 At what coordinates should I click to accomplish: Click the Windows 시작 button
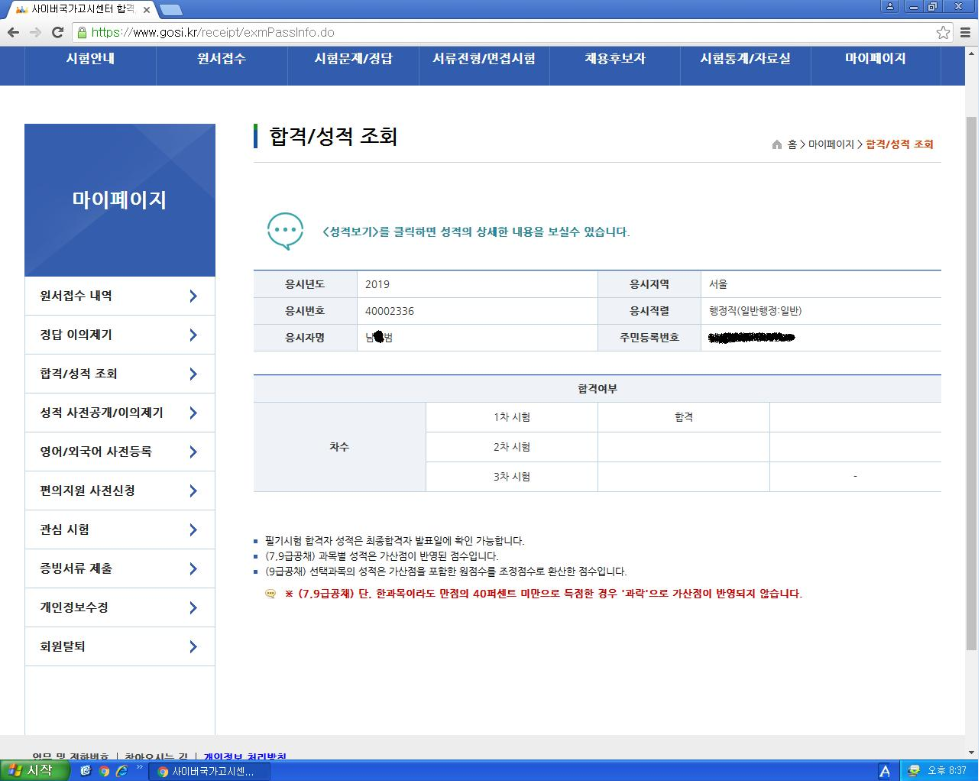[34, 771]
